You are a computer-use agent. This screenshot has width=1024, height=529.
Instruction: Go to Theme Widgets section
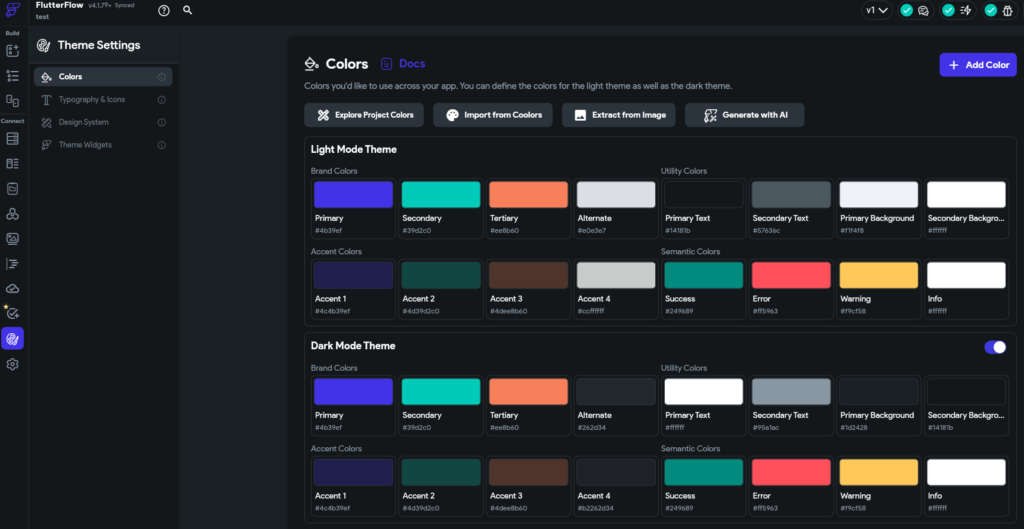pos(85,145)
